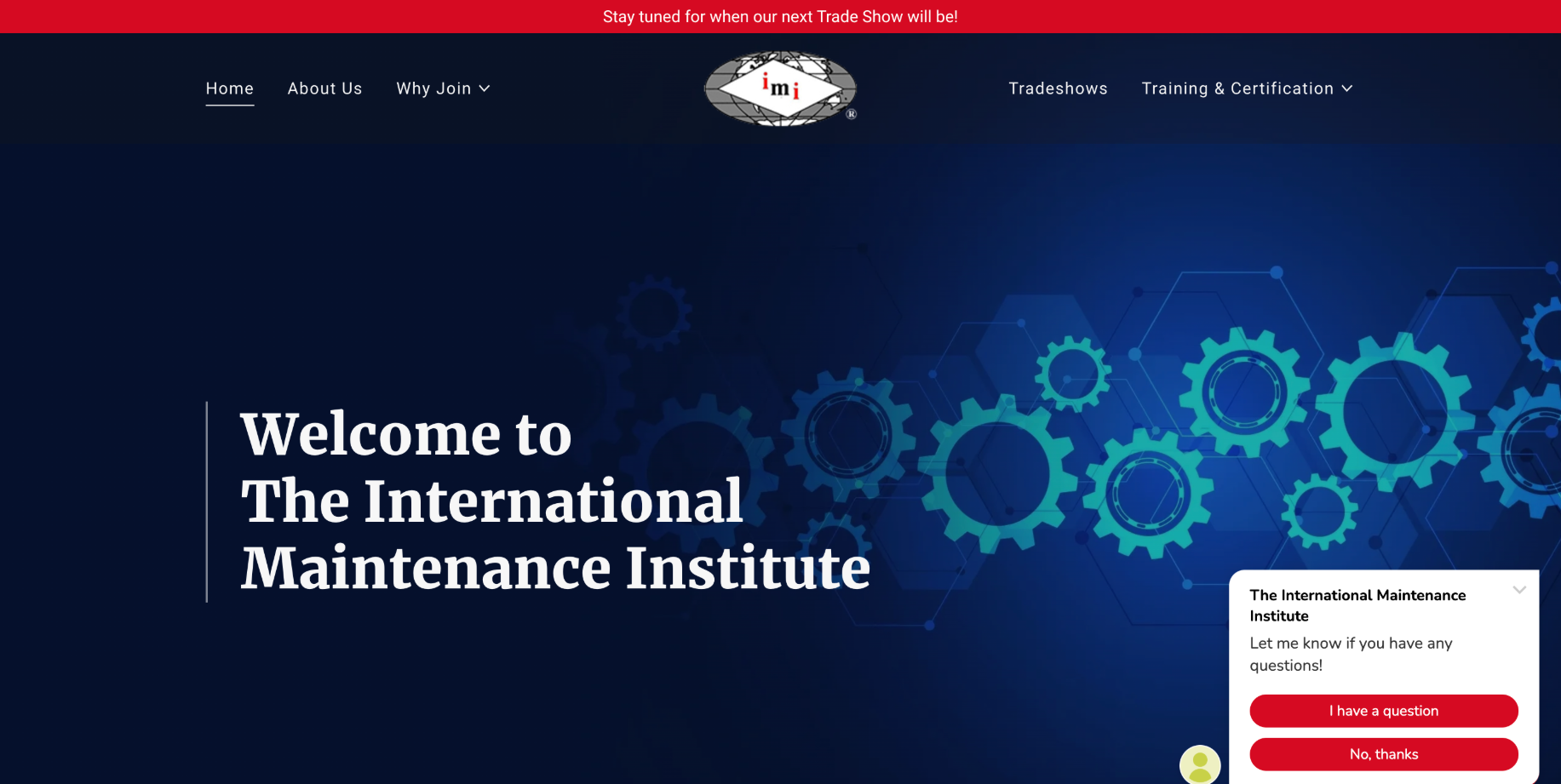Click the registered trademark symbol beside logo

pos(852,113)
